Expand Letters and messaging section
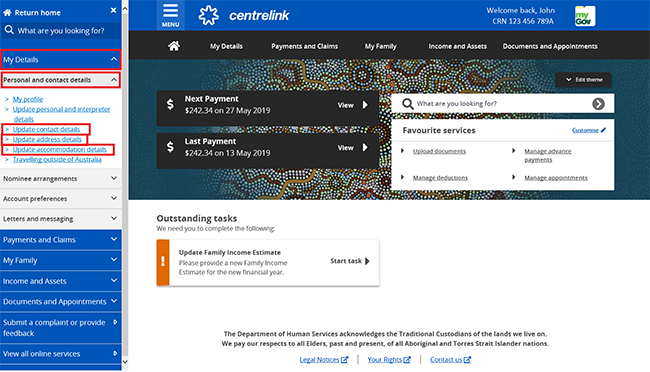The height and width of the screenshot is (372, 650). pos(61,219)
